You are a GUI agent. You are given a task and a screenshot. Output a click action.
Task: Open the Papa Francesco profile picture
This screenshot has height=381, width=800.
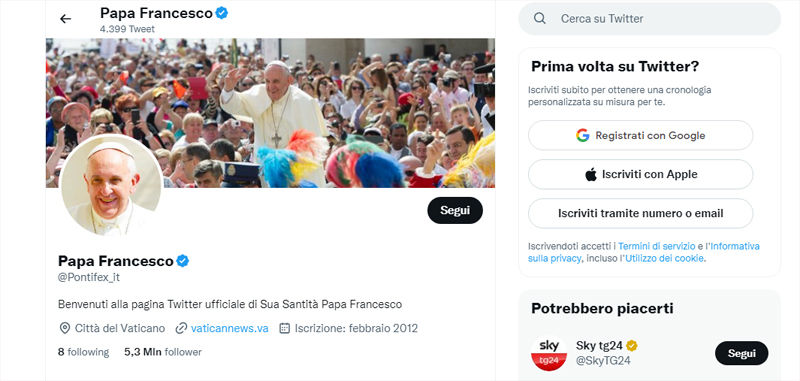coord(111,185)
